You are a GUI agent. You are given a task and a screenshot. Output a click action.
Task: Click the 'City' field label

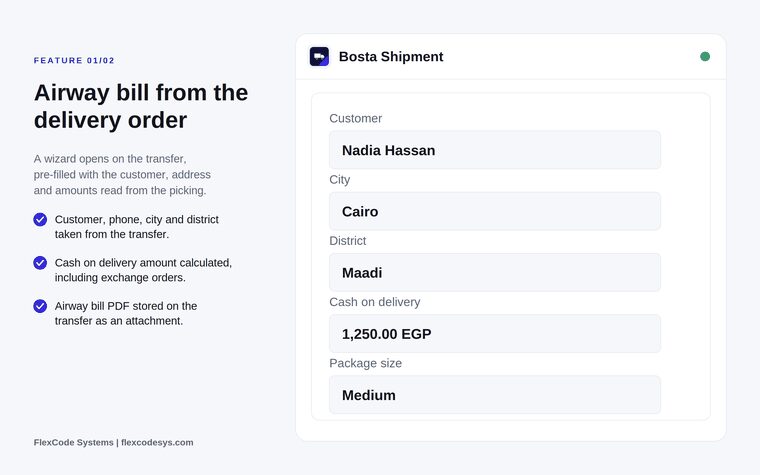pos(339,180)
